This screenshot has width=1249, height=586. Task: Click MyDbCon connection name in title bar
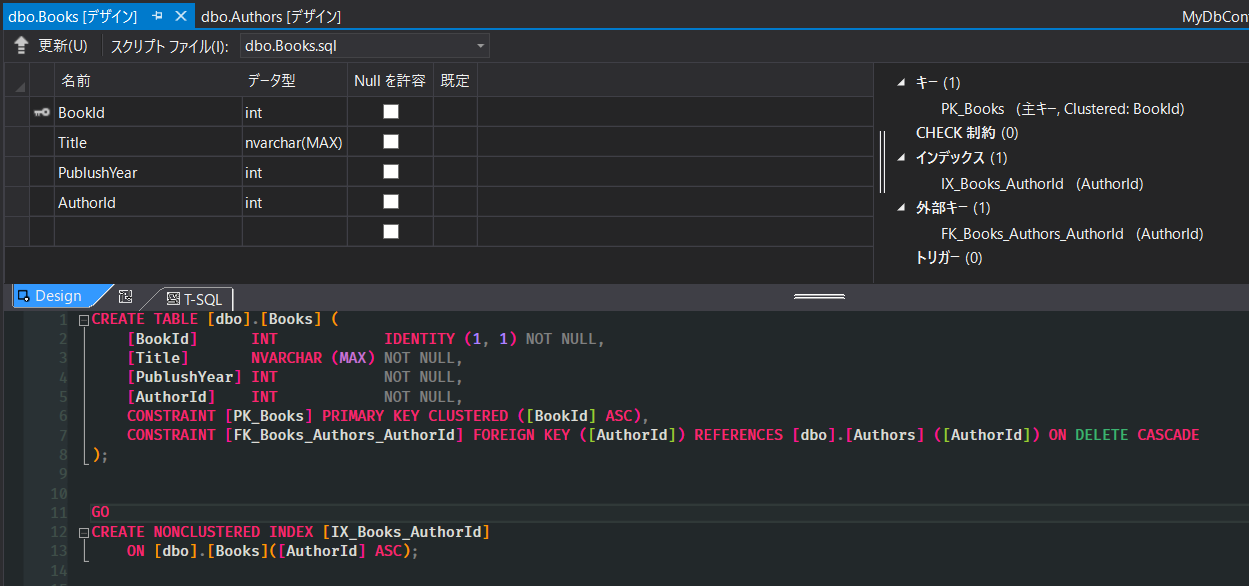(x=1213, y=16)
